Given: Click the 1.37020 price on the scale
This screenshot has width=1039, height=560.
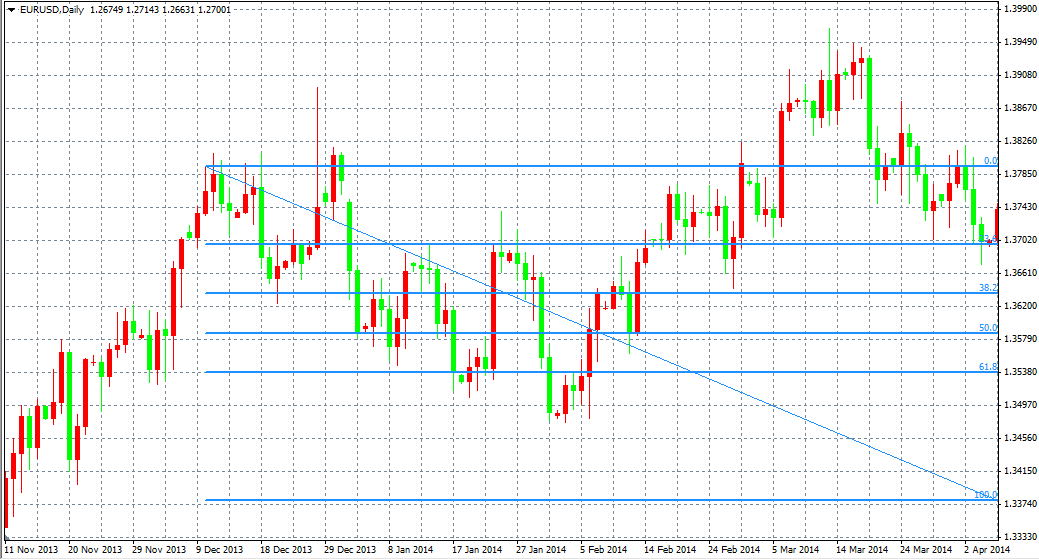Looking at the screenshot, I should tap(1018, 240).
